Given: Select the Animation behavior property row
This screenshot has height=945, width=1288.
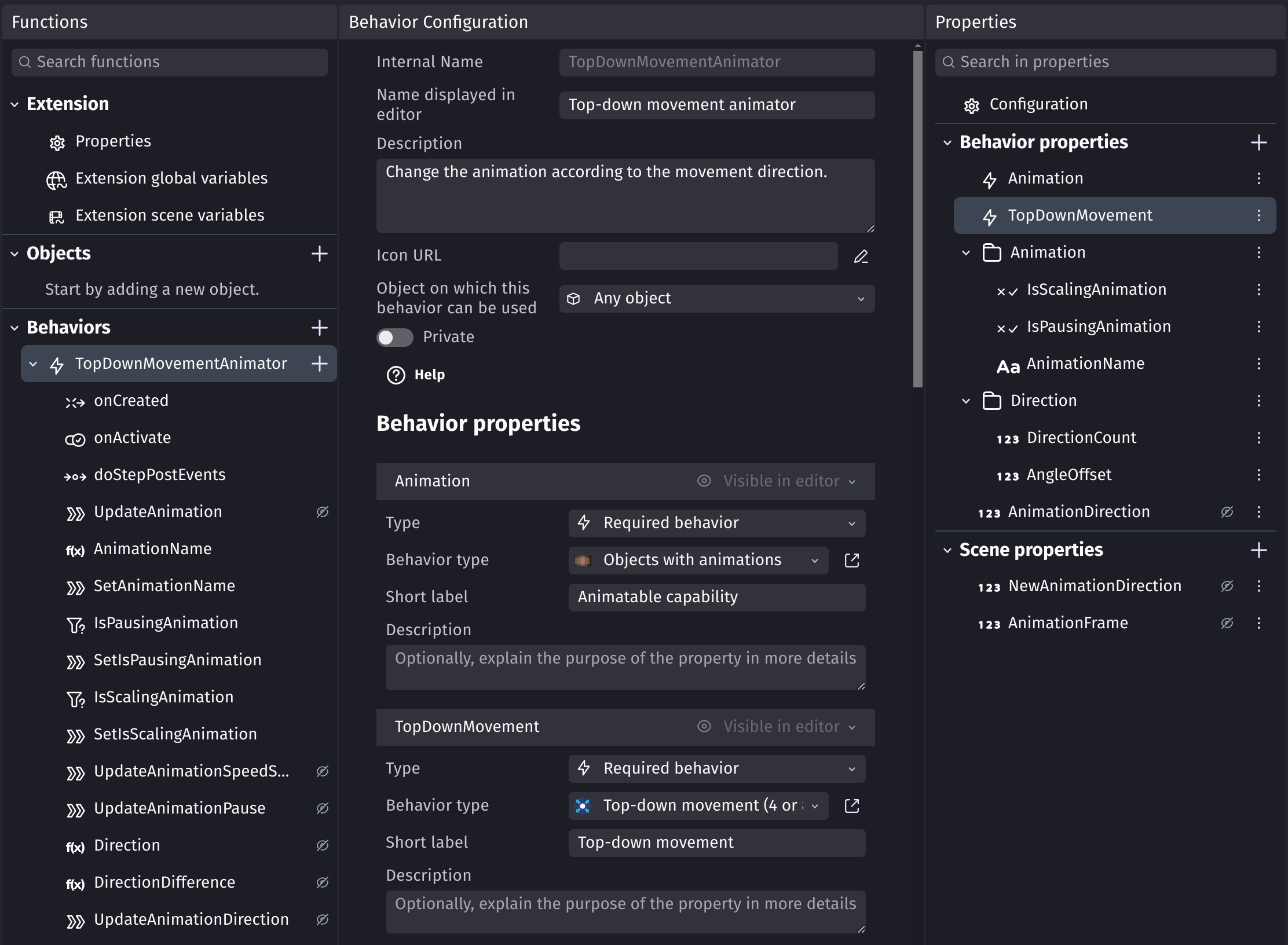Looking at the screenshot, I should pos(1114,178).
